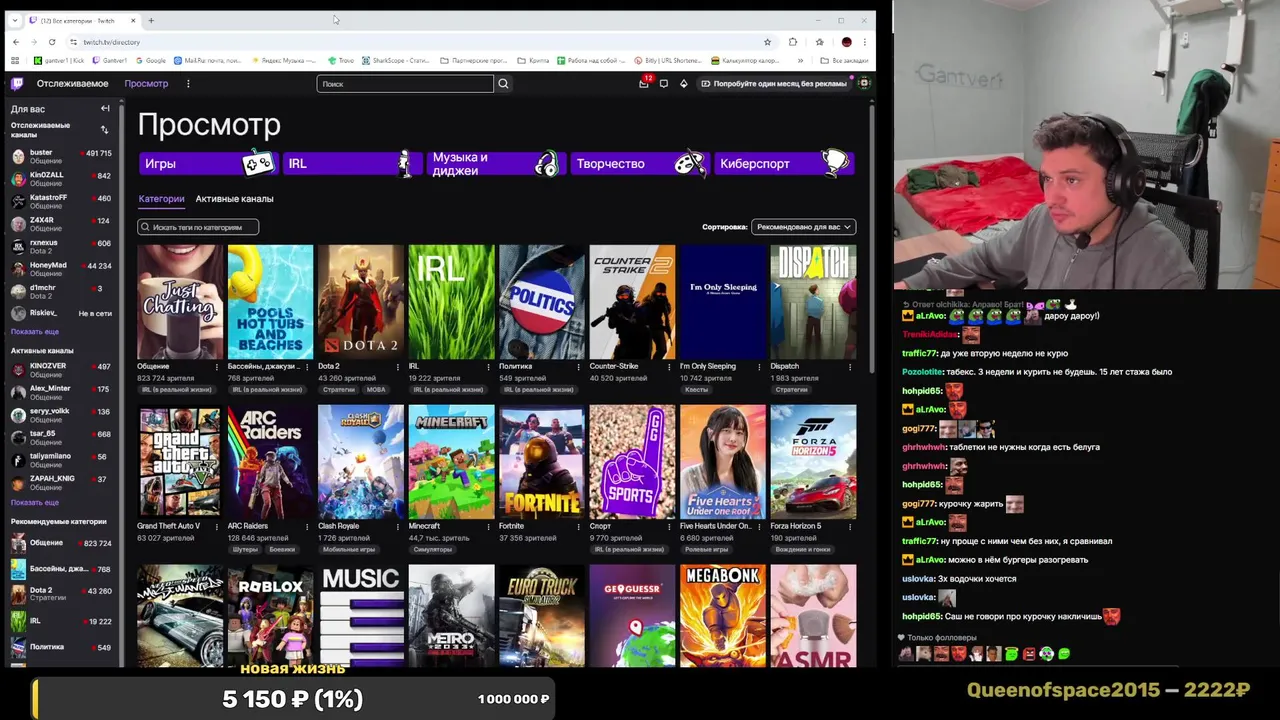
Task: Open the ARC Raiders category cover
Action: click(270, 462)
